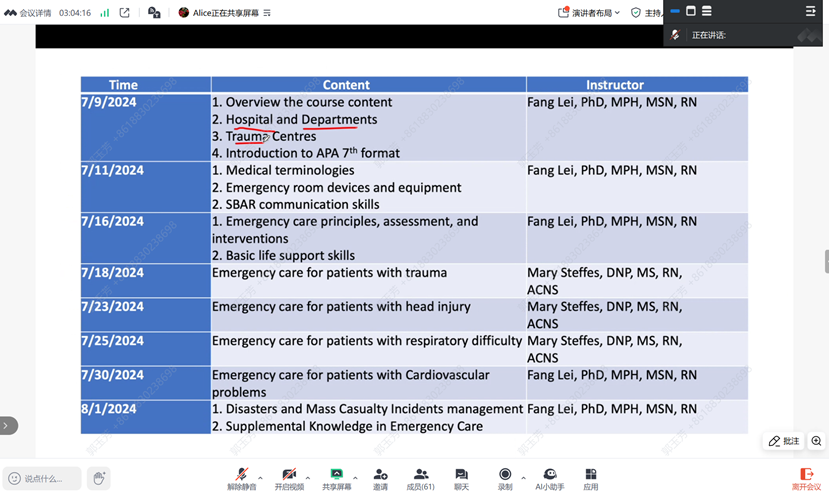Viewport: 829px width, 500px height.
Task: Open the presenter layout (演讲者布局) dropdown
Action: point(589,13)
